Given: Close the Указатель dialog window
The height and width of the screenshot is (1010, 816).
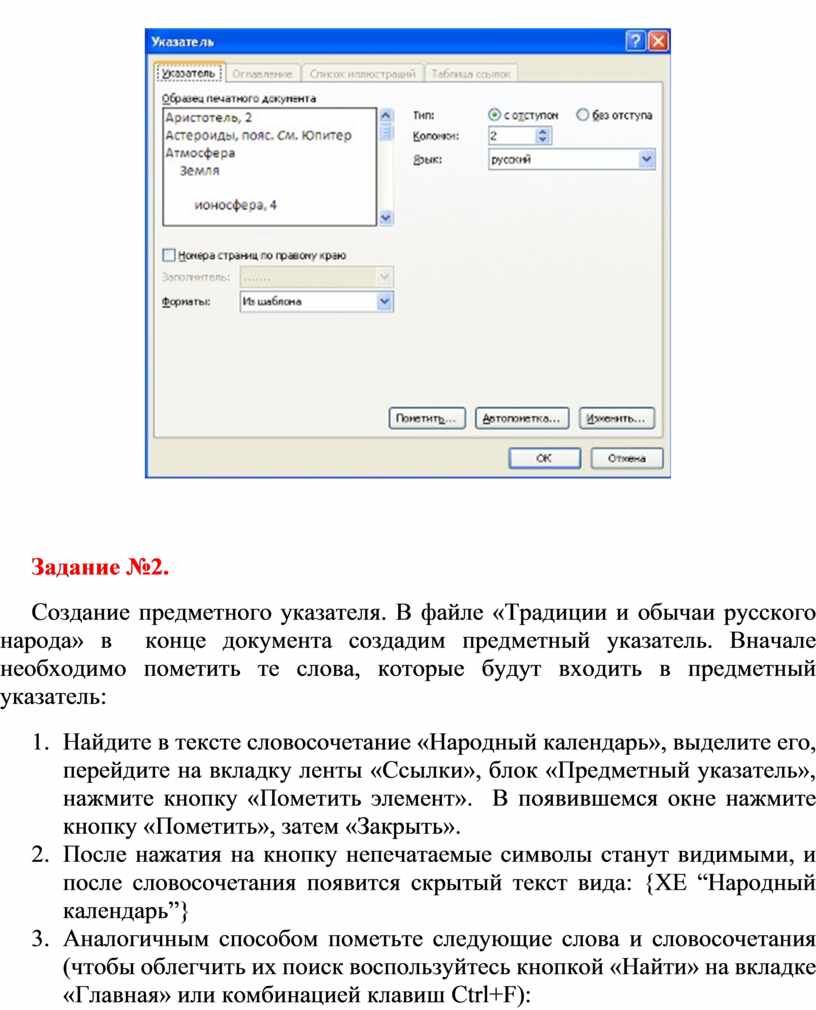Looking at the screenshot, I should click(x=658, y=41).
